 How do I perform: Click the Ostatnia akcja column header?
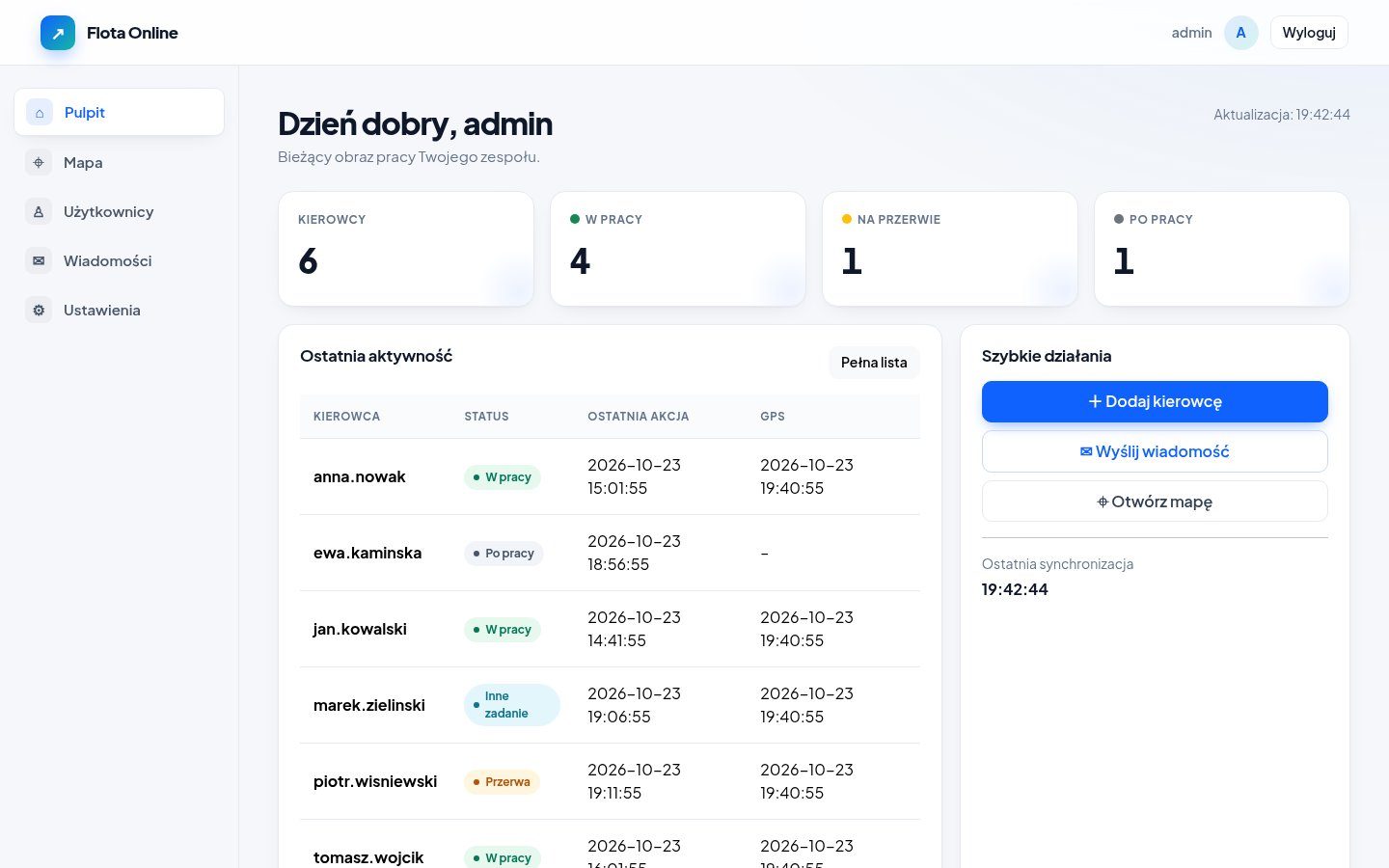(639, 417)
